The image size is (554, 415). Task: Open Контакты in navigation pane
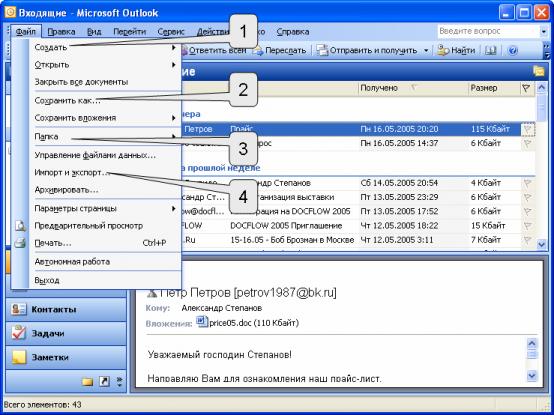point(66,309)
